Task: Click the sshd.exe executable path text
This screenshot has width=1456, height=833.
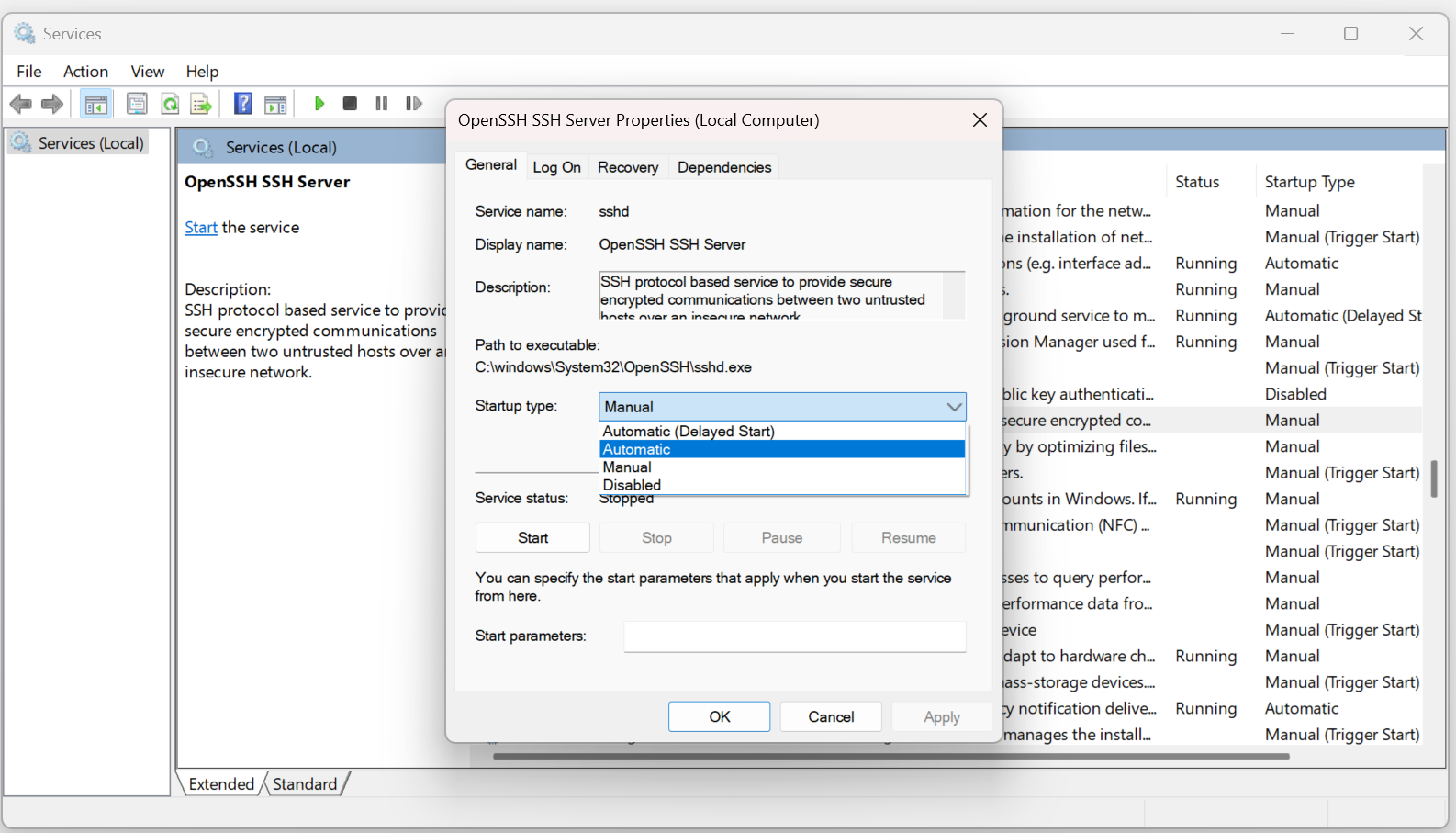Action: pyautogui.click(x=613, y=367)
